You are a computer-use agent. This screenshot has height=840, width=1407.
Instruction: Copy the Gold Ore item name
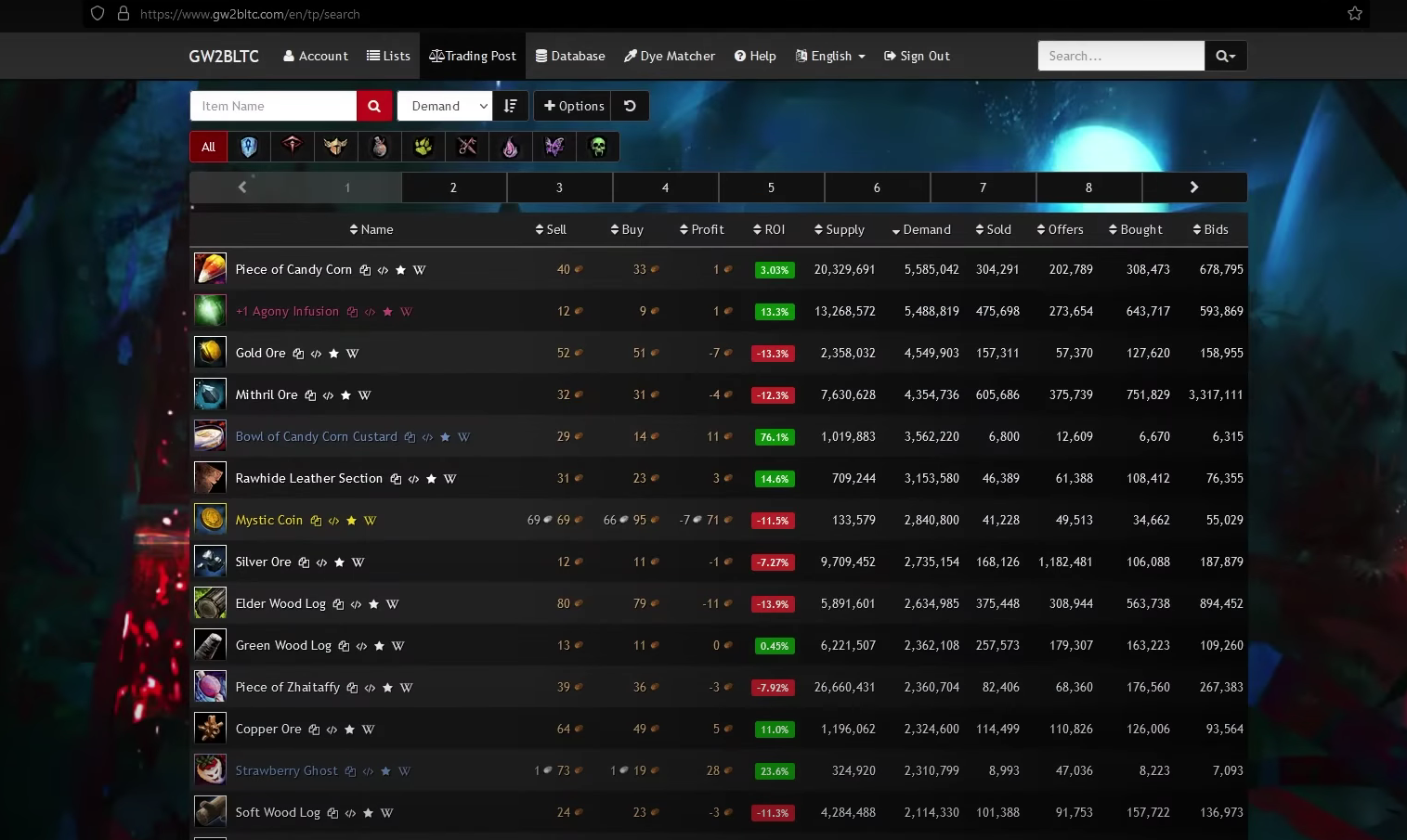298,354
